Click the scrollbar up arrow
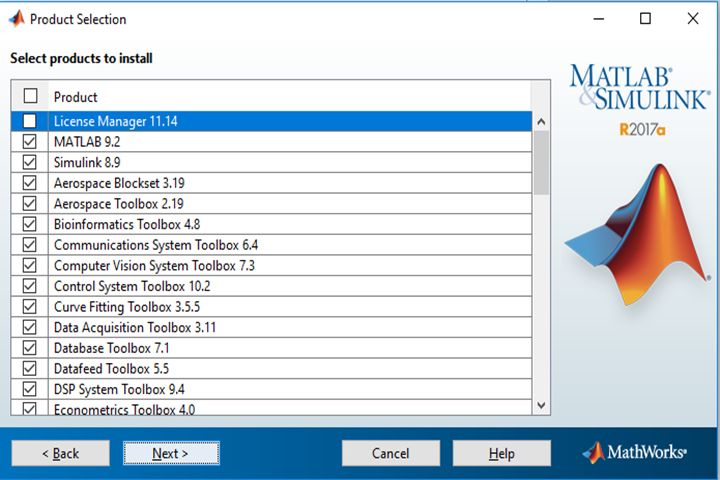Image resolution: width=720 pixels, height=480 pixels. pos(541,122)
